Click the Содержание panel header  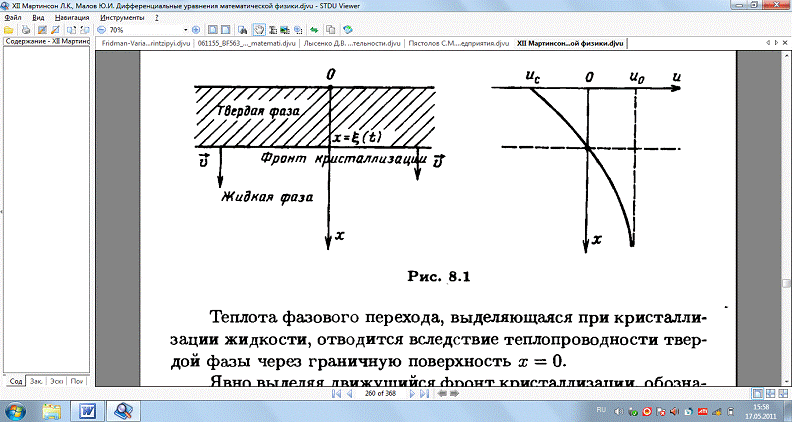47,41
